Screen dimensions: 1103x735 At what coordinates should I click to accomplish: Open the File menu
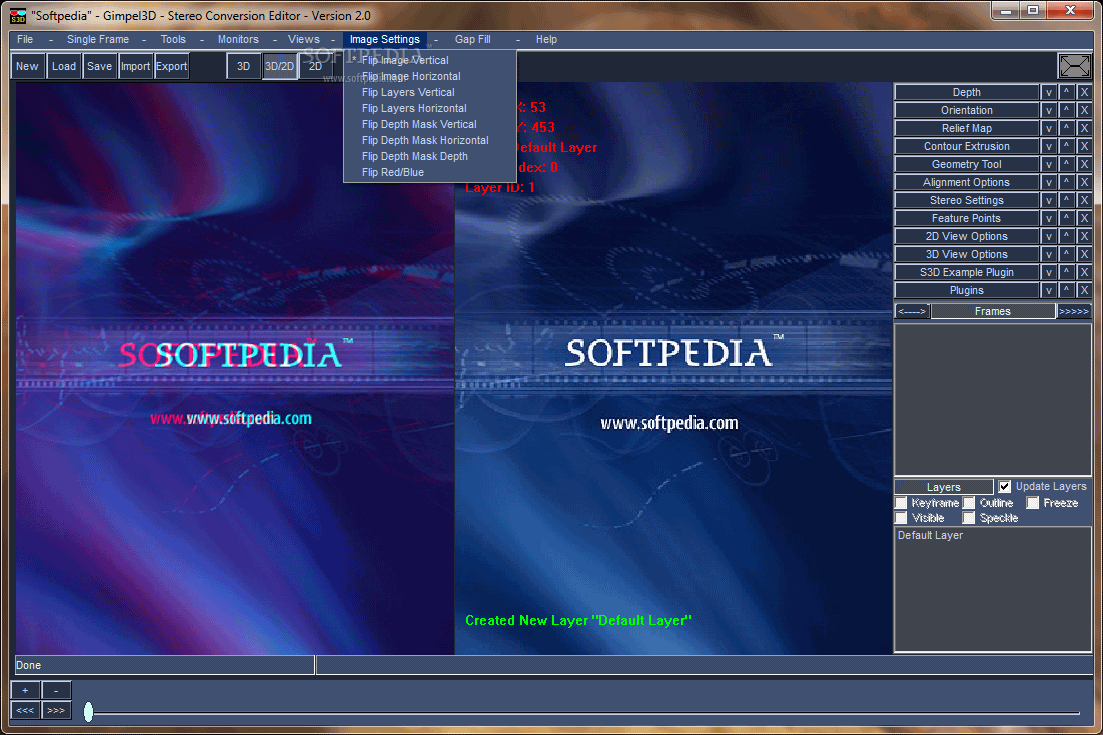point(25,39)
